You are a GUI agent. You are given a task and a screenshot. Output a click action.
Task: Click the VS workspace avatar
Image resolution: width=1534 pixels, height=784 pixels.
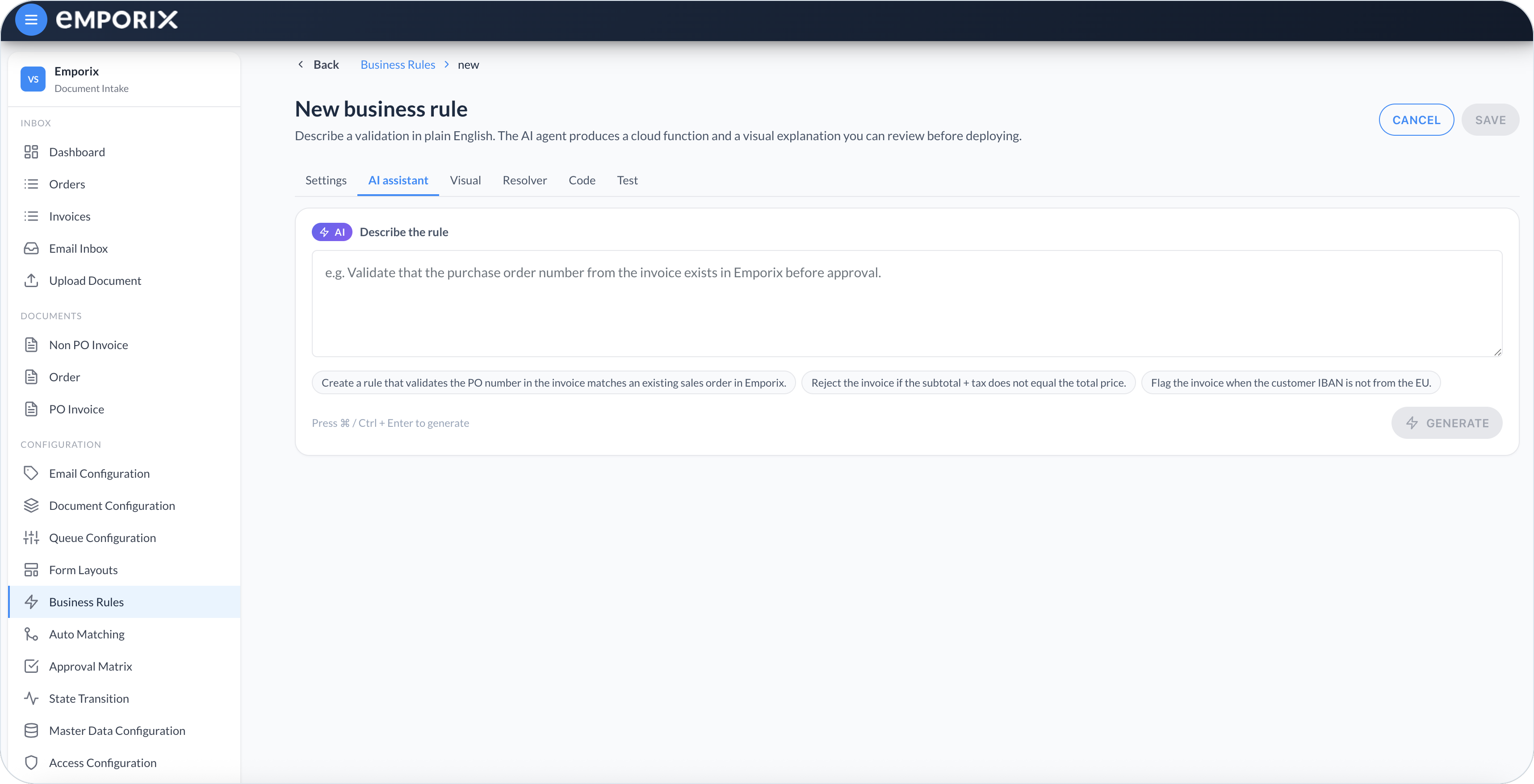coord(33,79)
